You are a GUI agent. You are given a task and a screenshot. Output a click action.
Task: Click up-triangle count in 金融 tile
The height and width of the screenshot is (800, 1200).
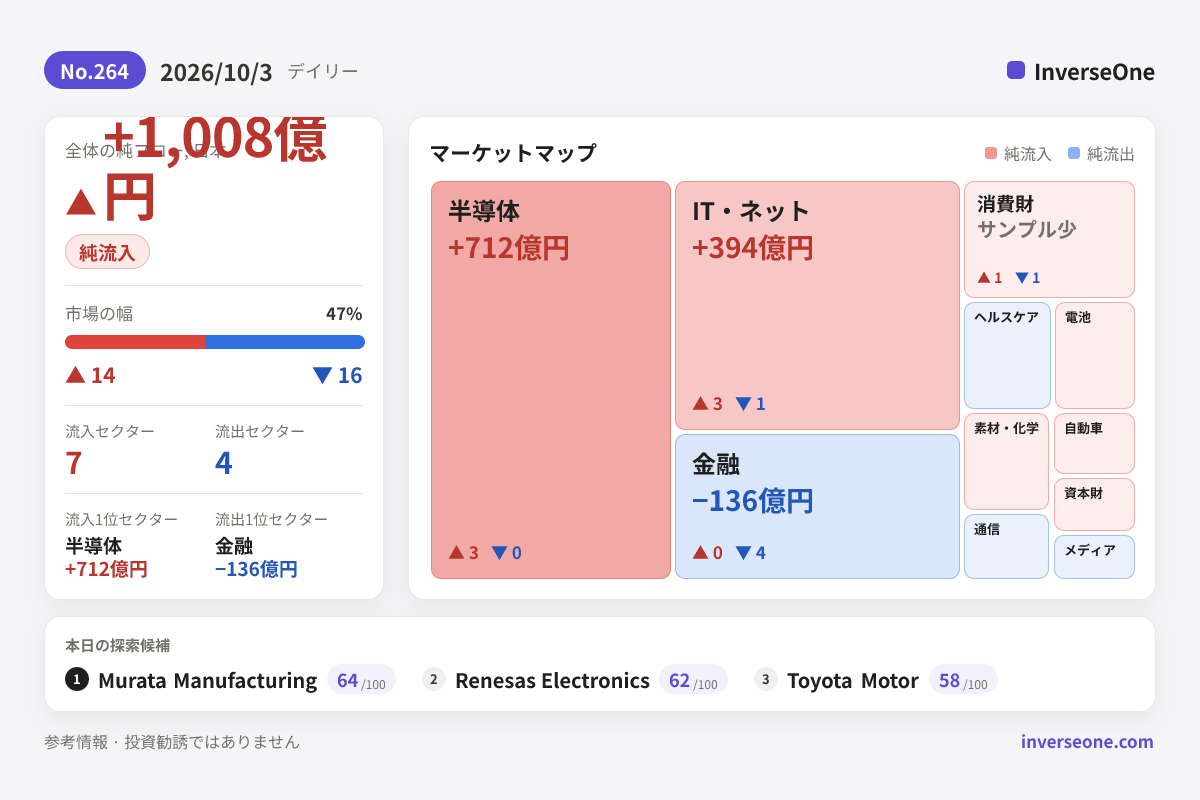coord(707,552)
